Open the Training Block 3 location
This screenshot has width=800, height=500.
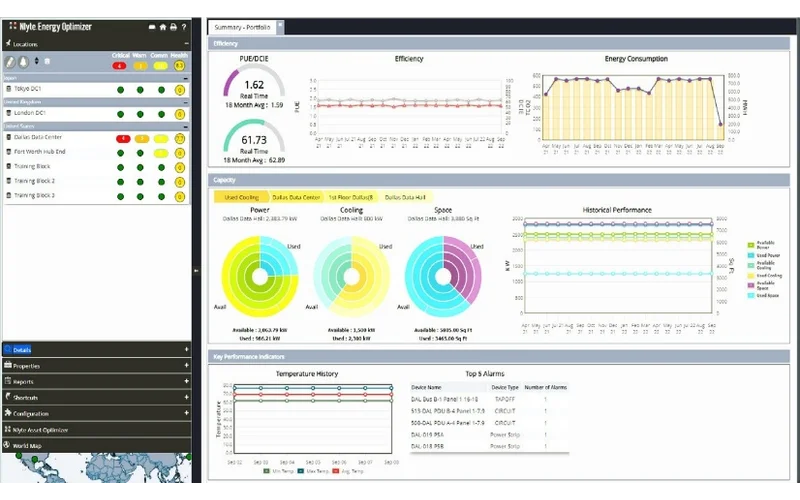coord(34,195)
